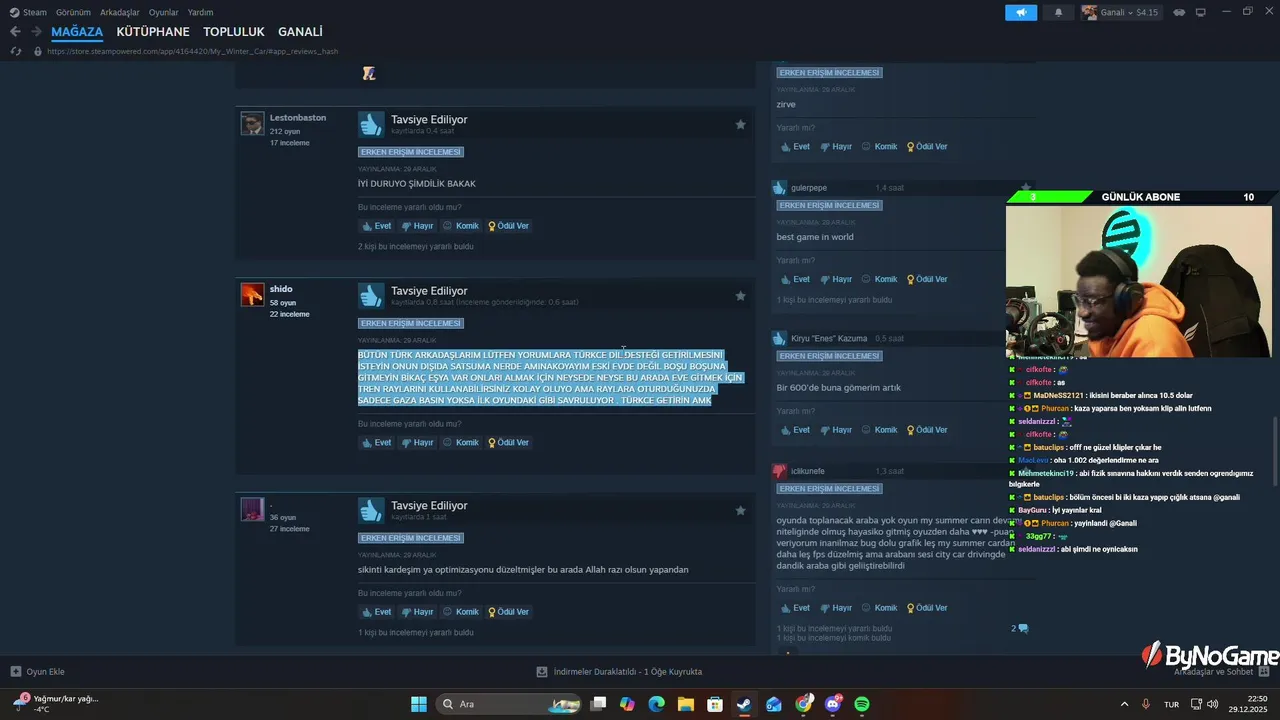Give Ödül Ver on shido's review
Screen dimensions: 1280x720
click(x=508, y=443)
